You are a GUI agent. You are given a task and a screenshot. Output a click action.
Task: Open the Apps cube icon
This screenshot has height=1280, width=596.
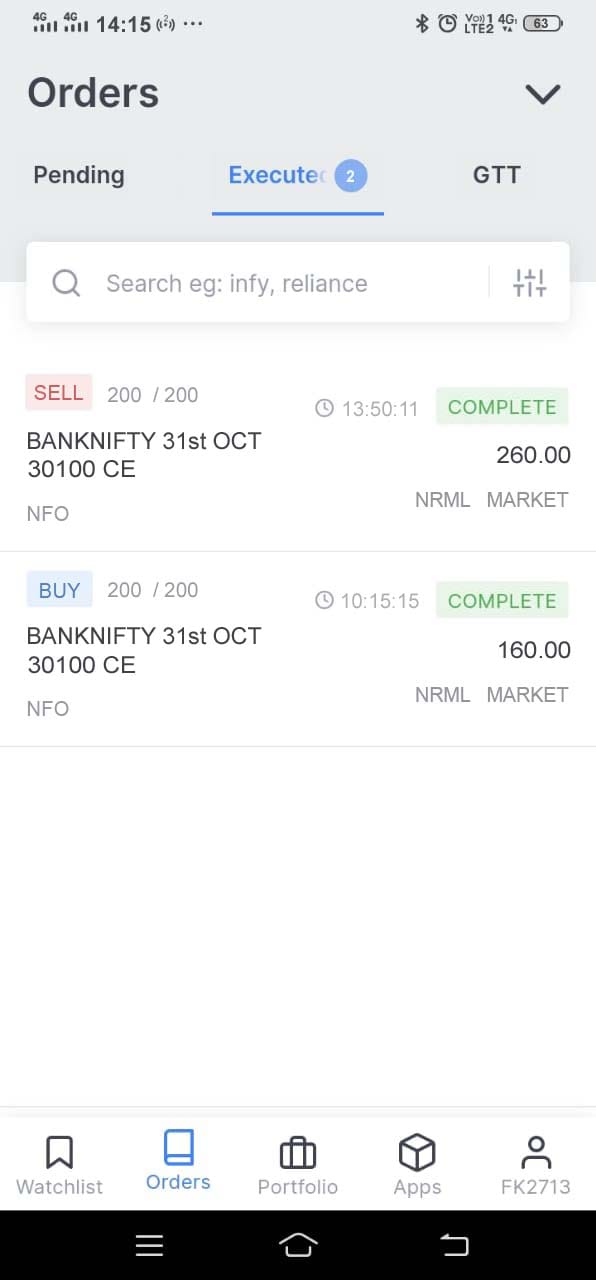(417, 1153)
